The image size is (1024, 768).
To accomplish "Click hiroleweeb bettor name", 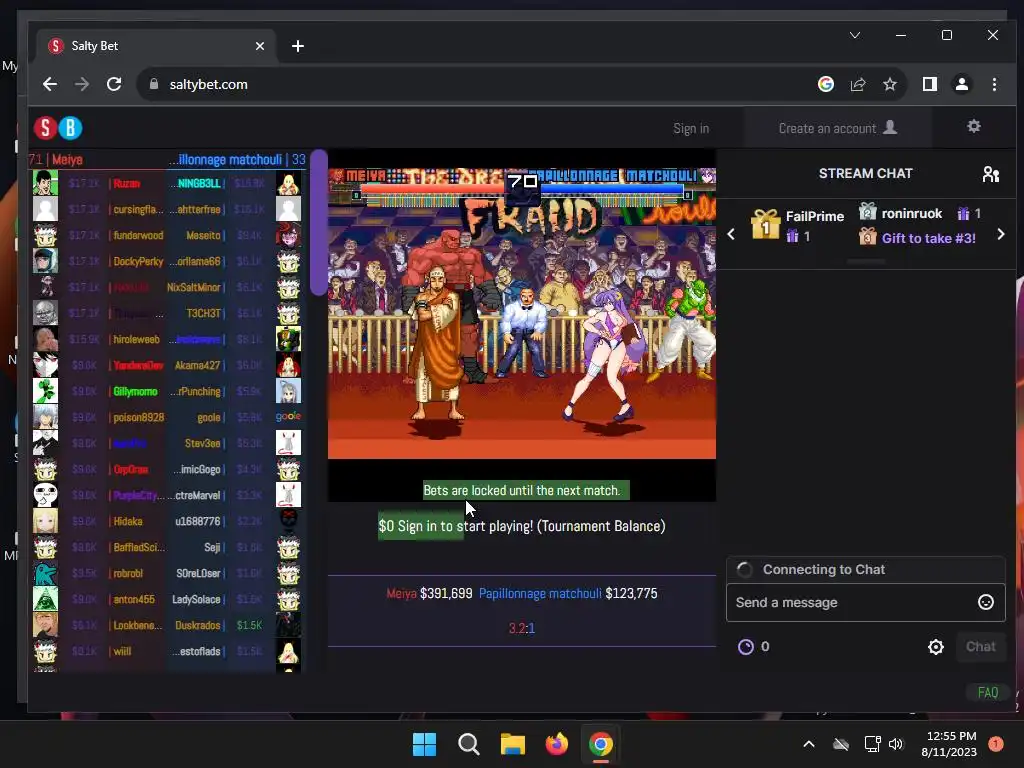I will (x=136, y=340).
